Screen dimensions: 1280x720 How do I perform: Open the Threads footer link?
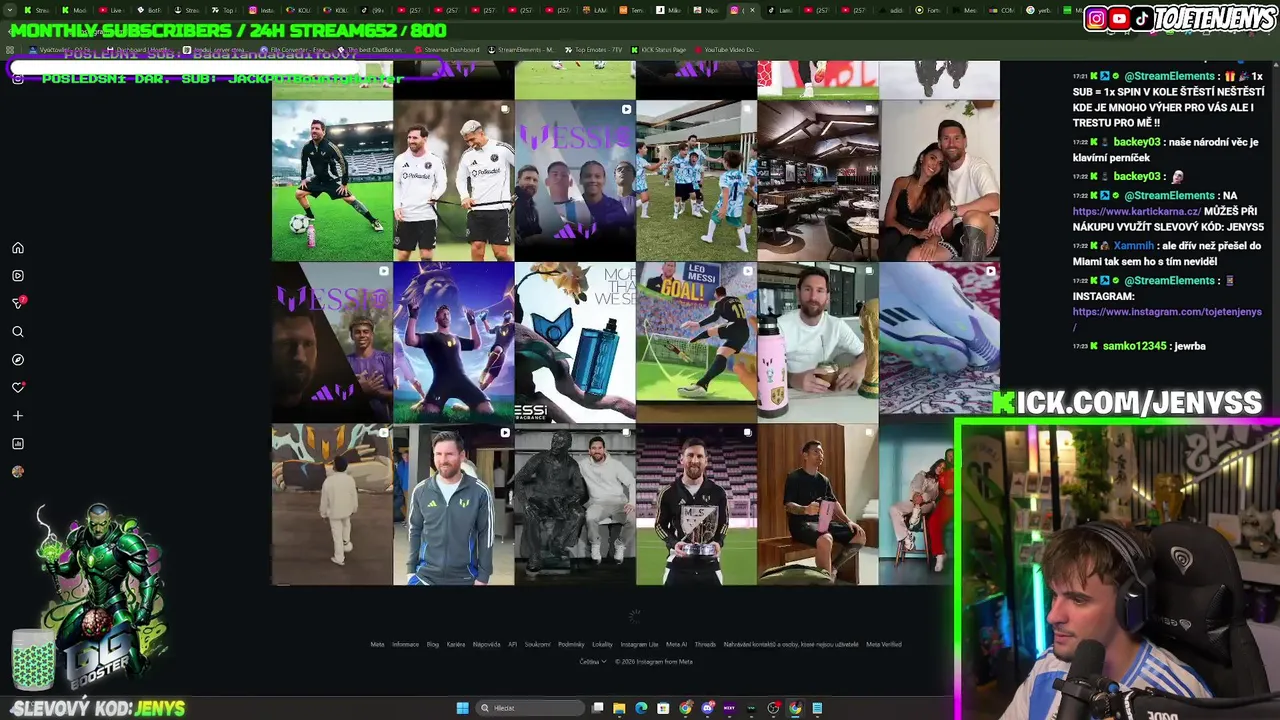point(705,644)
